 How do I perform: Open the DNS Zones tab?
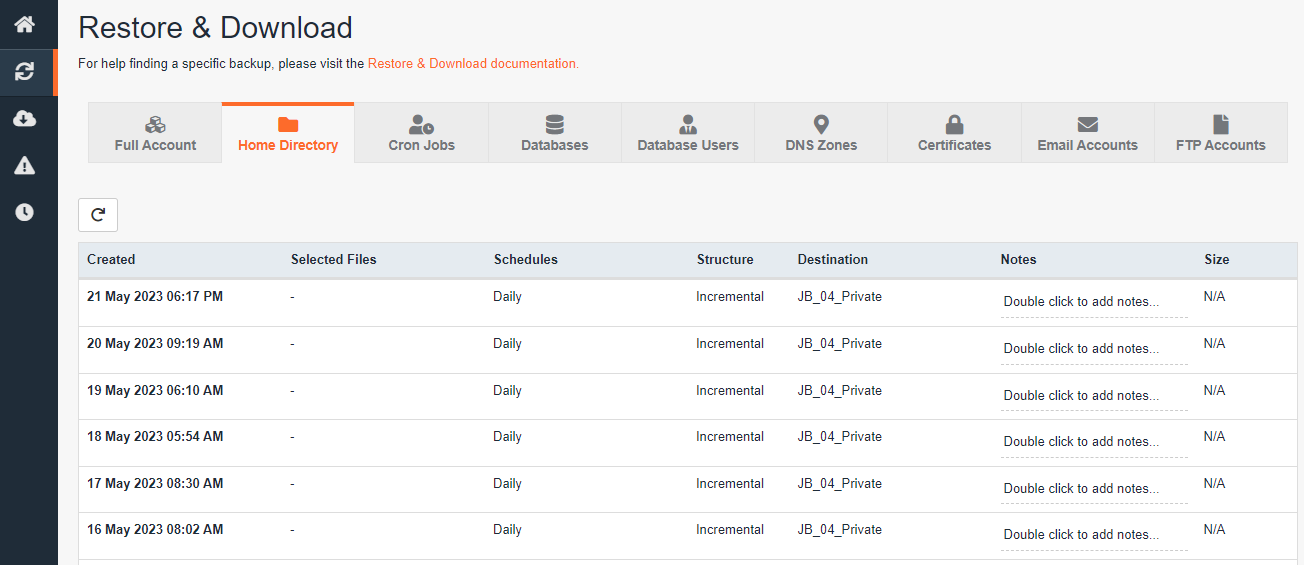click(x=821, y=134)
